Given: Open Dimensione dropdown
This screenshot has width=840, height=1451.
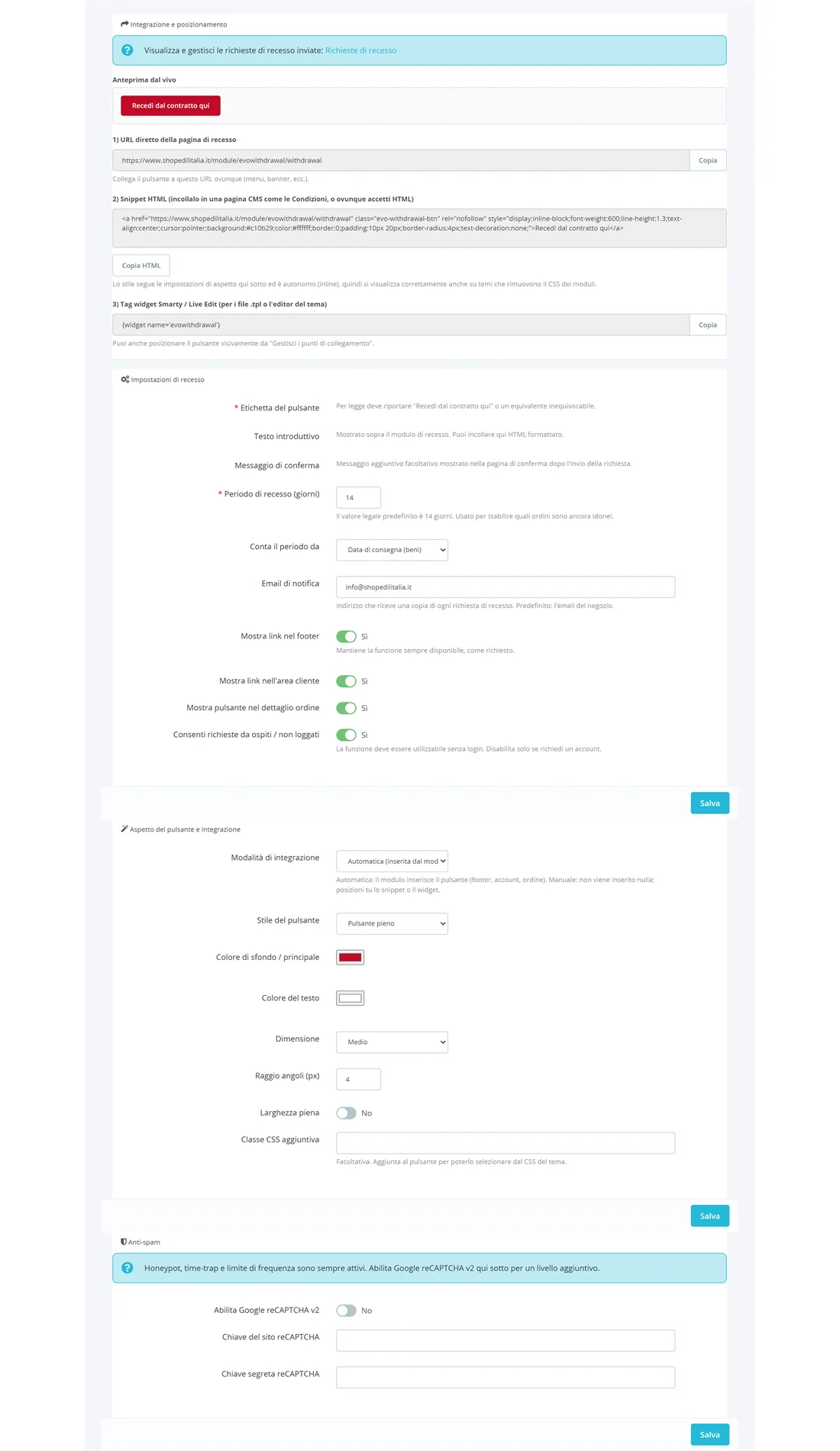Looking at the screenshot, I should (392, 1042).
